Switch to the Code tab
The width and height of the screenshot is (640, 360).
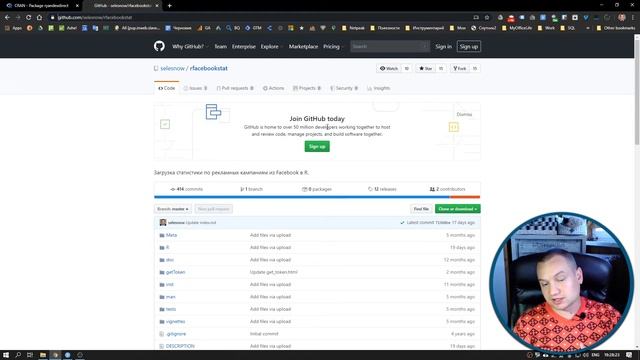click(x=167, y=88)
